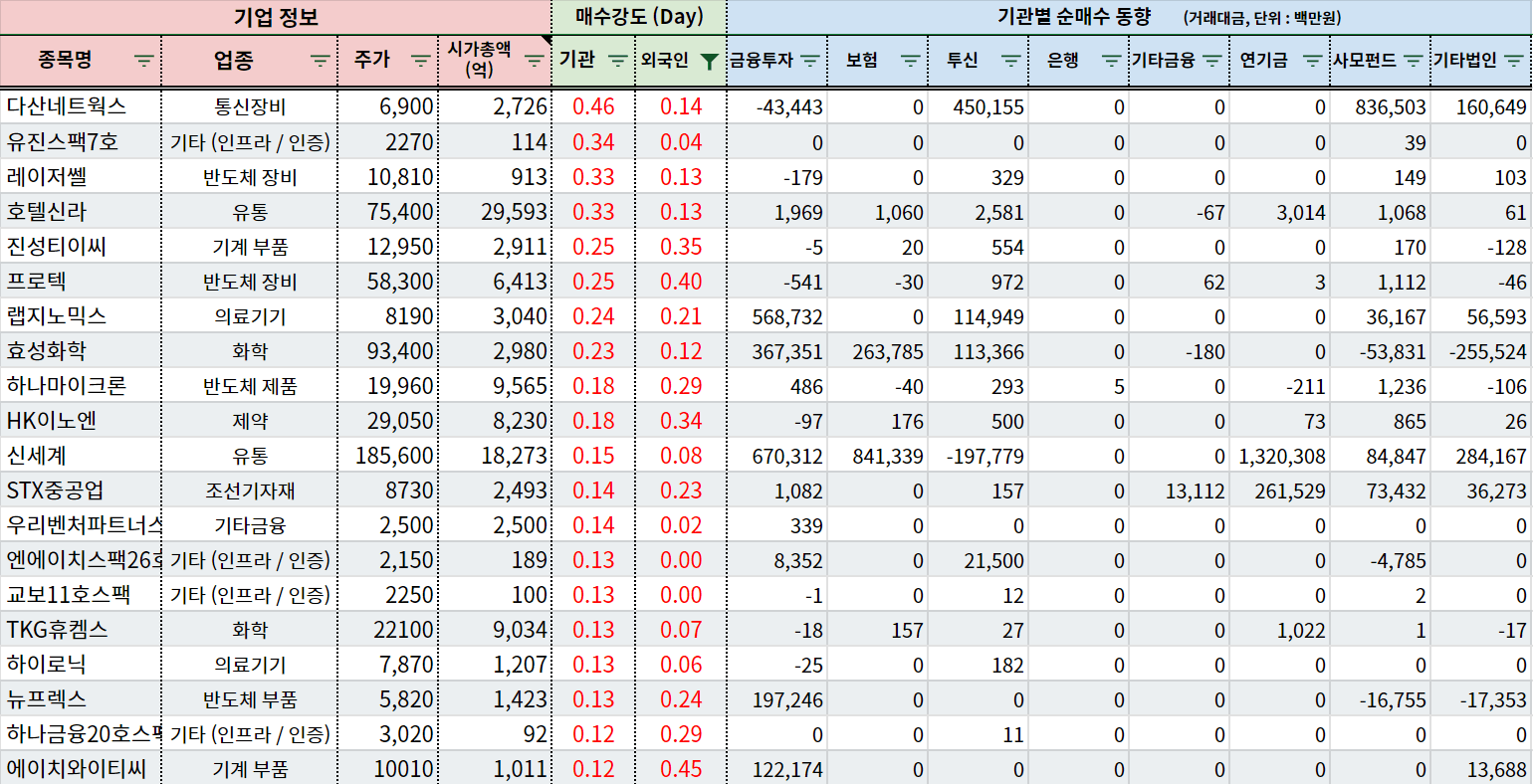The image size is (1533, 784).
Task: Open the 주가 column filter dropdown
Action: pos(421,61)
